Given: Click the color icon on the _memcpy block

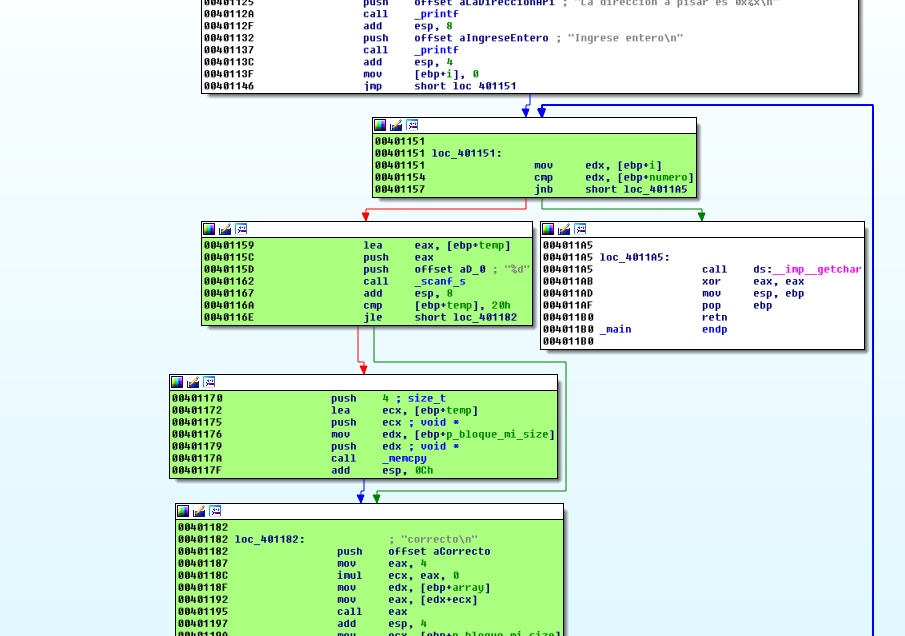Looking at the screenshot, I should [x=177, y=382].
